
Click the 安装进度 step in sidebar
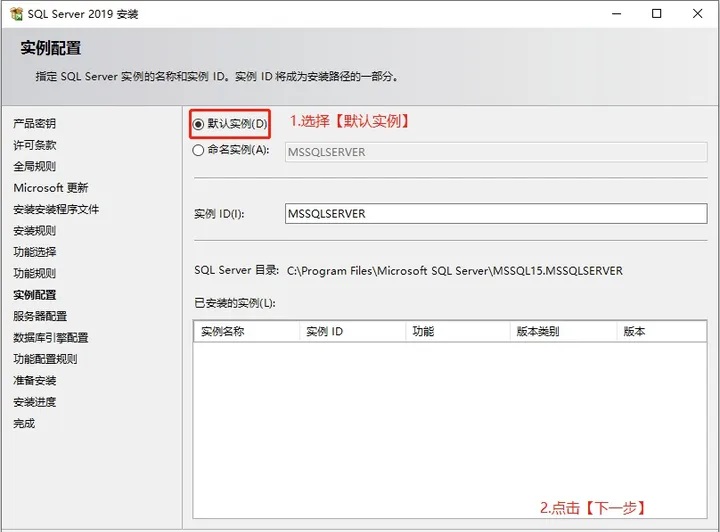(x=34, y=402)
